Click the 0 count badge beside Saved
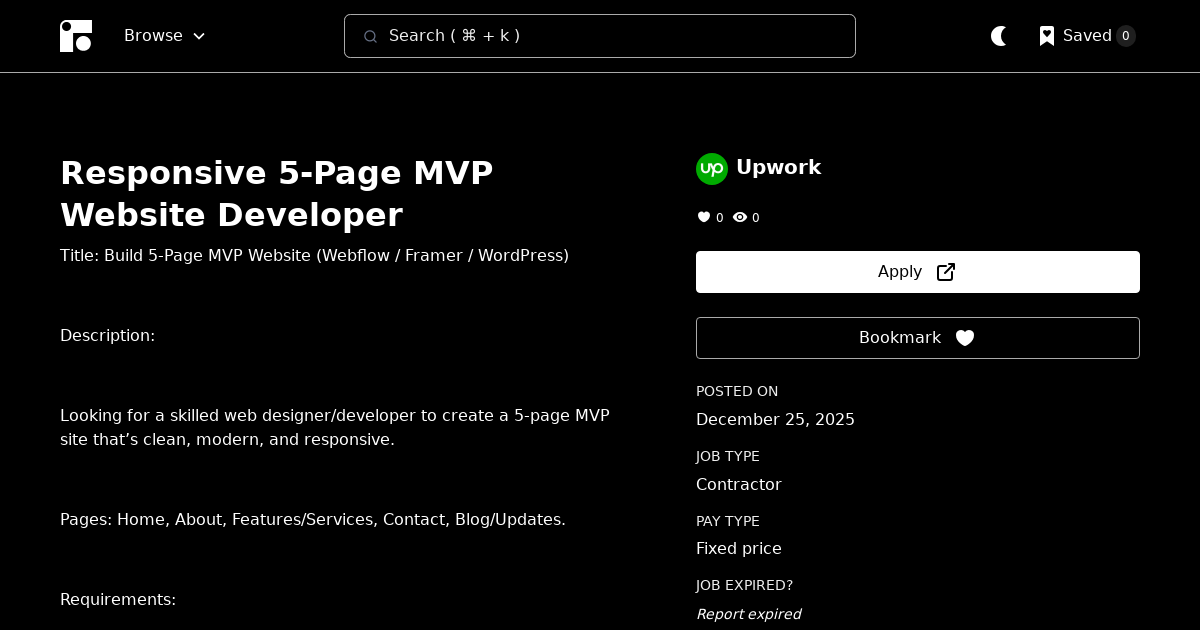This screenshot has width=1200, height=630. coord(1126,36)
